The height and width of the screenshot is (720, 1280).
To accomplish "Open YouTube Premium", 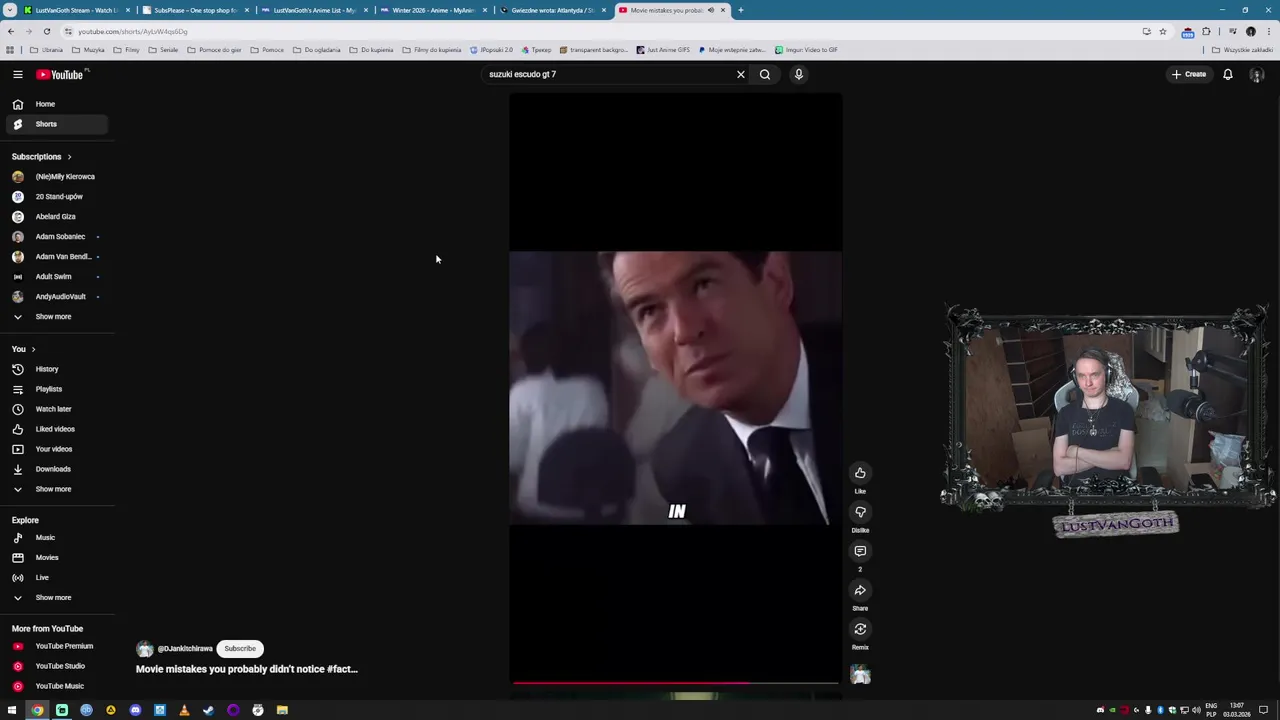I will click(58, 646).
